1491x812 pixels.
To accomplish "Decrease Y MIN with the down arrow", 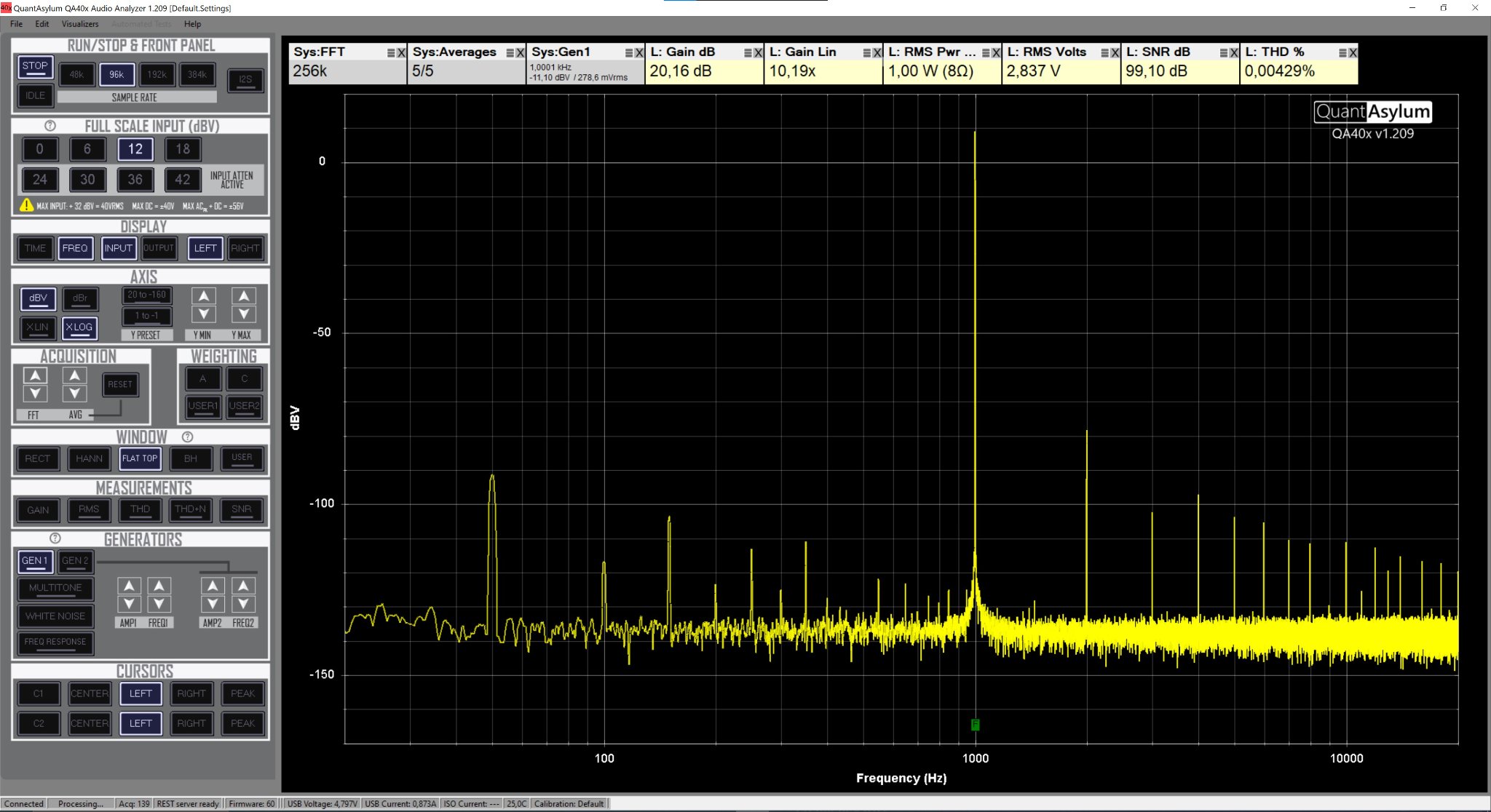I will [x=204, y=314].
